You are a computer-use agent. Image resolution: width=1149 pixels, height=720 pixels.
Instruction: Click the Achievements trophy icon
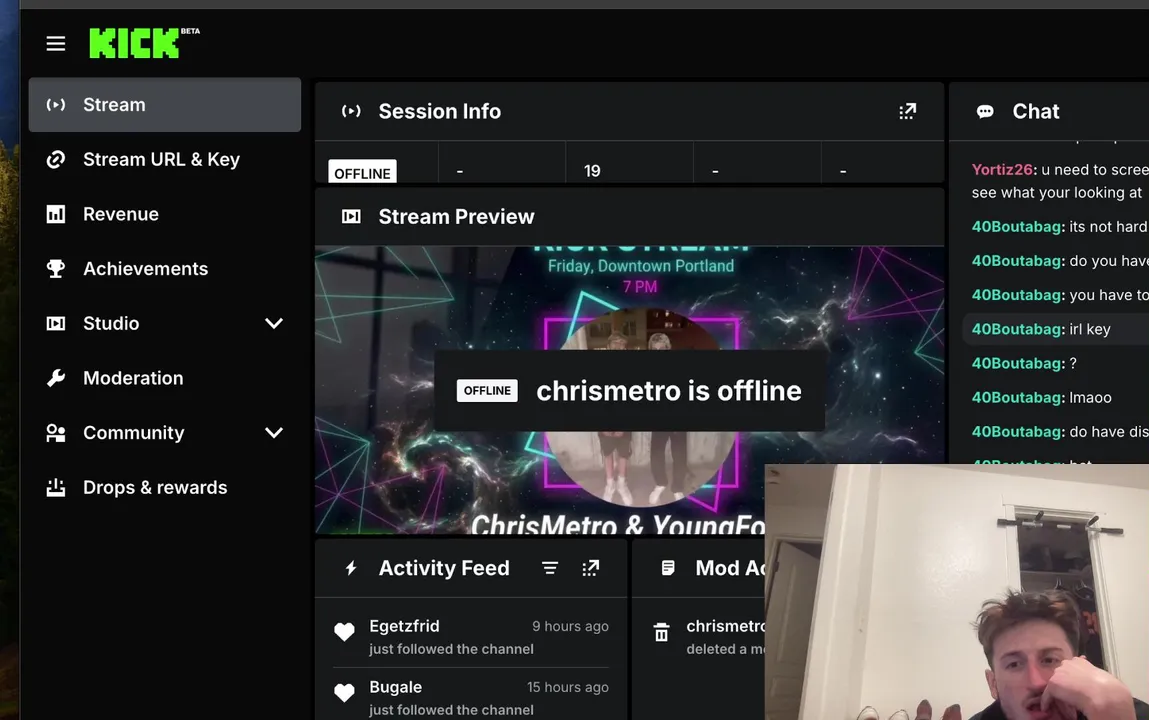point(56,269)
